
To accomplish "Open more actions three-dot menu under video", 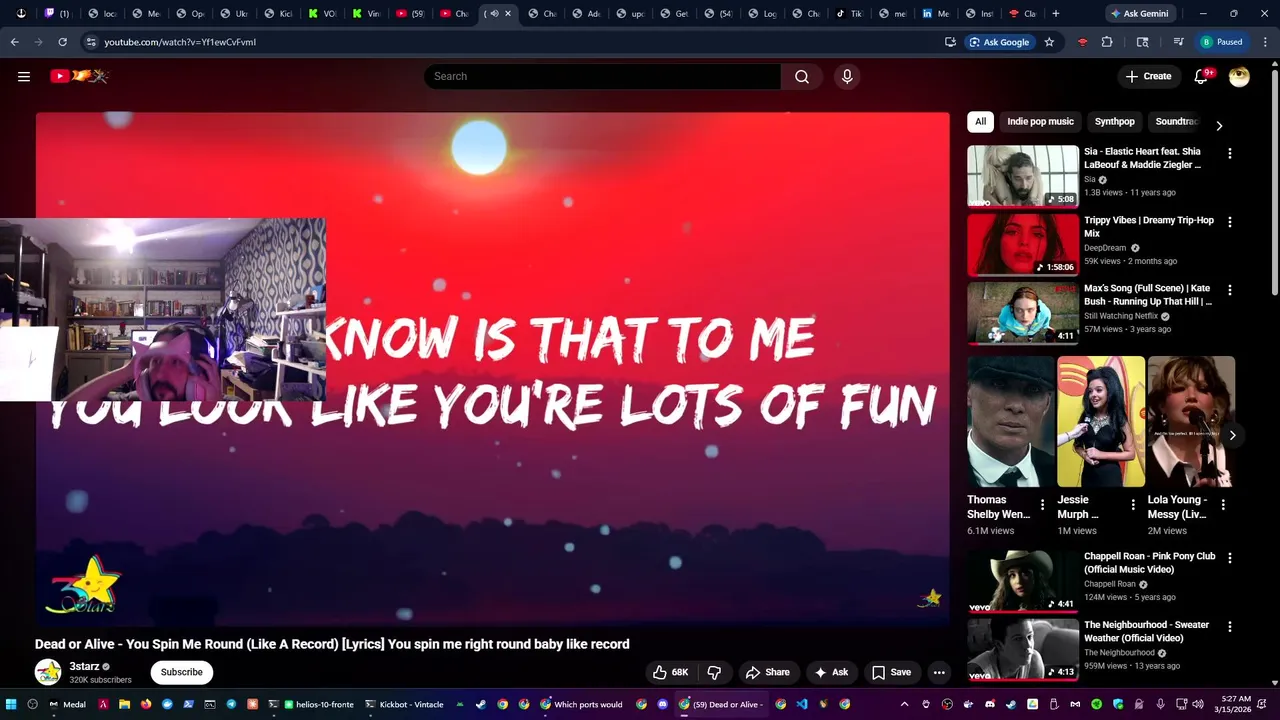I will pyautogui.click(x=939, y=672).
